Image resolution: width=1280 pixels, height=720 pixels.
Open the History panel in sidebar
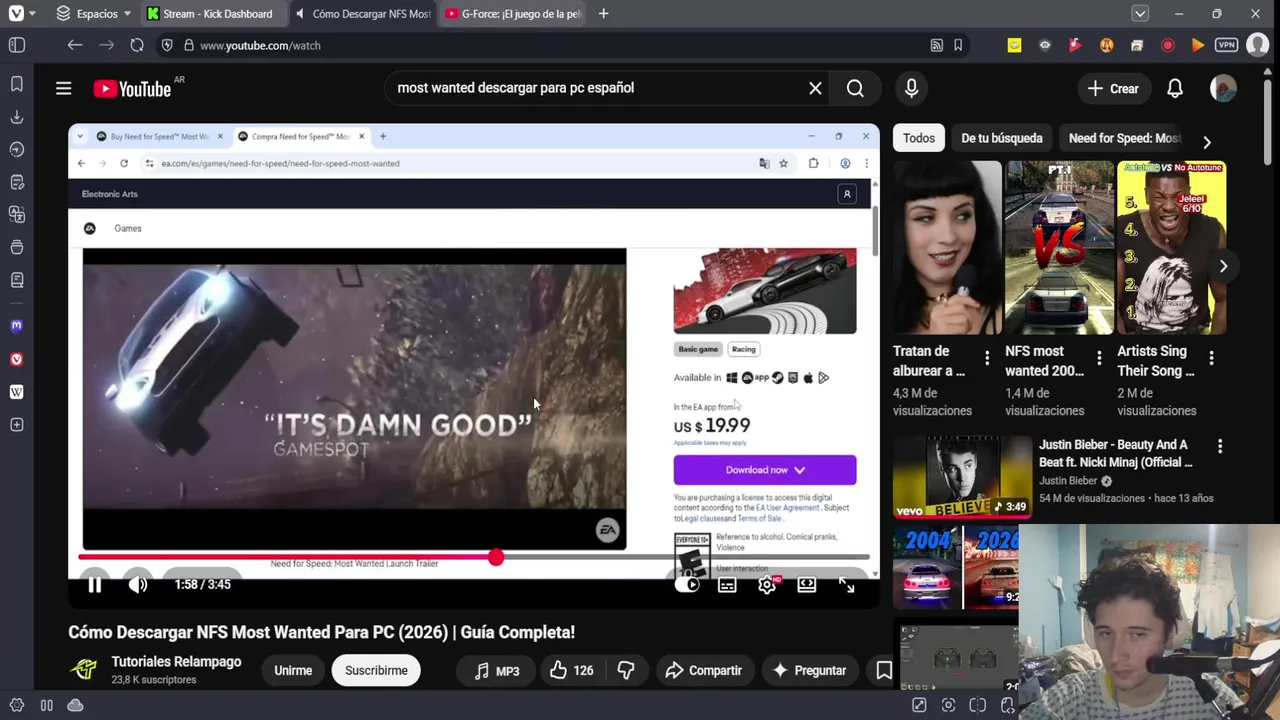(x=17, y=149)
